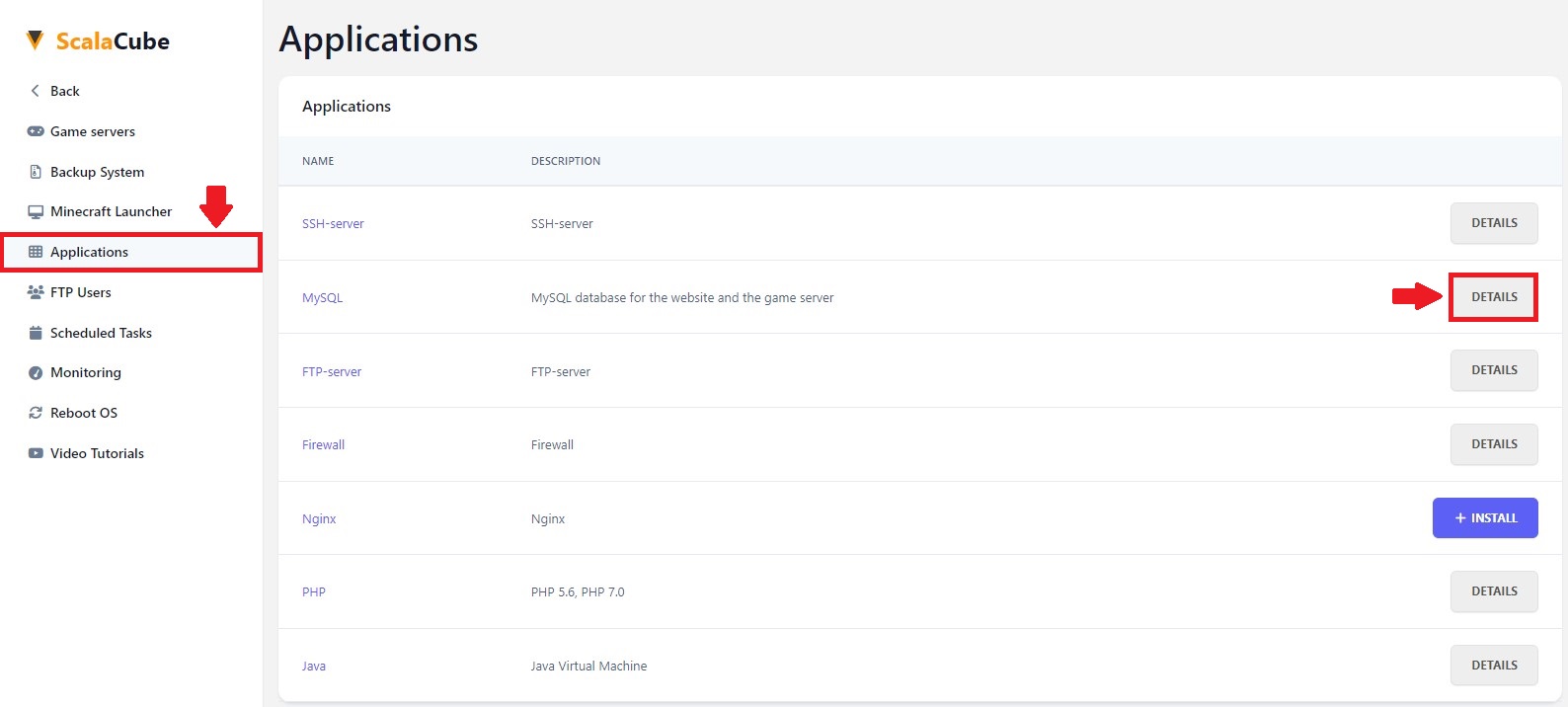Image resolution: width=1568 pixels, height=707 pixels.
Task: Click the MySQL database description text
Action: point(682,298)
